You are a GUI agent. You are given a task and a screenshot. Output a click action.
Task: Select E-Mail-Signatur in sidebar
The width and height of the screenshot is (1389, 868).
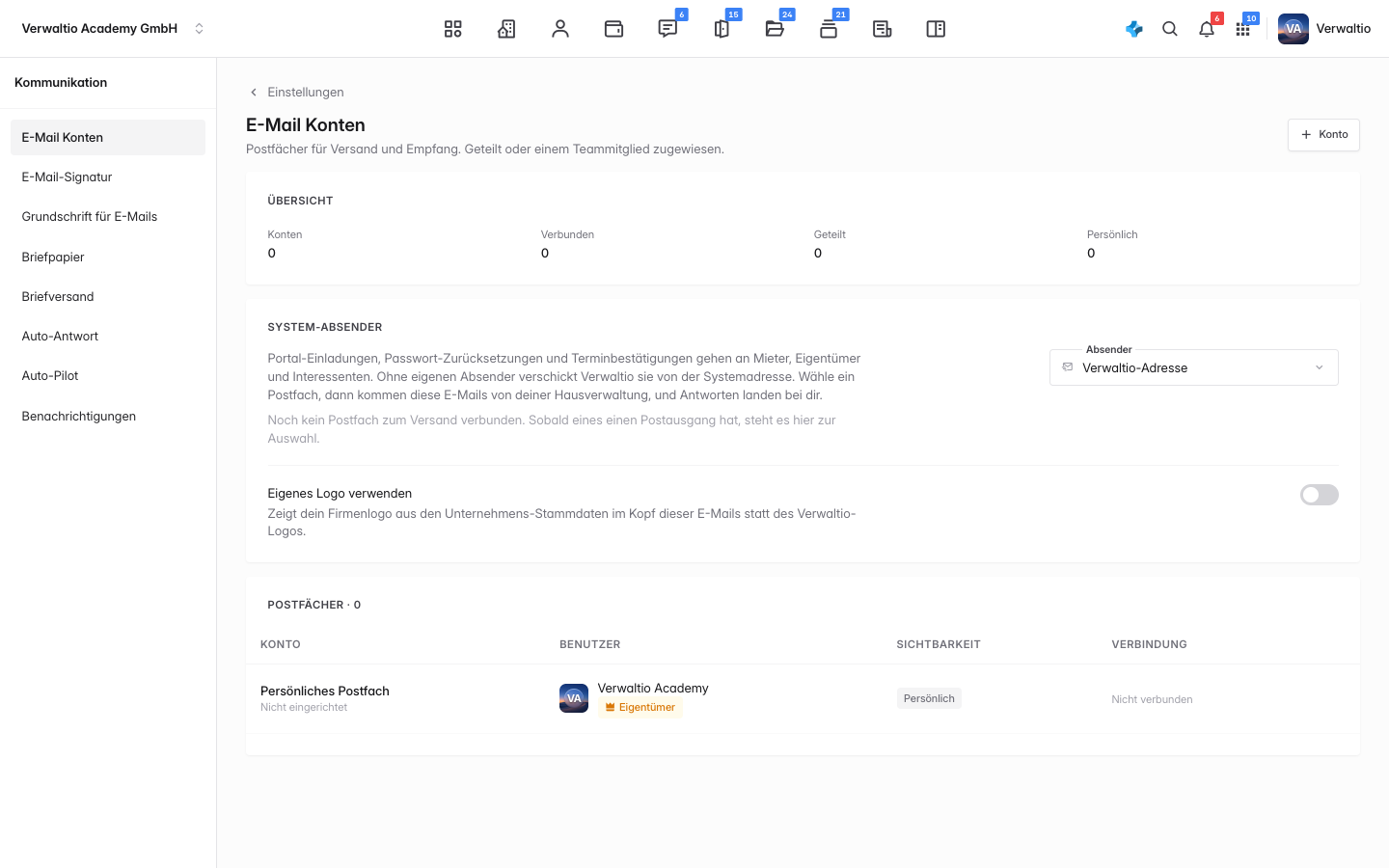(108, 177)
